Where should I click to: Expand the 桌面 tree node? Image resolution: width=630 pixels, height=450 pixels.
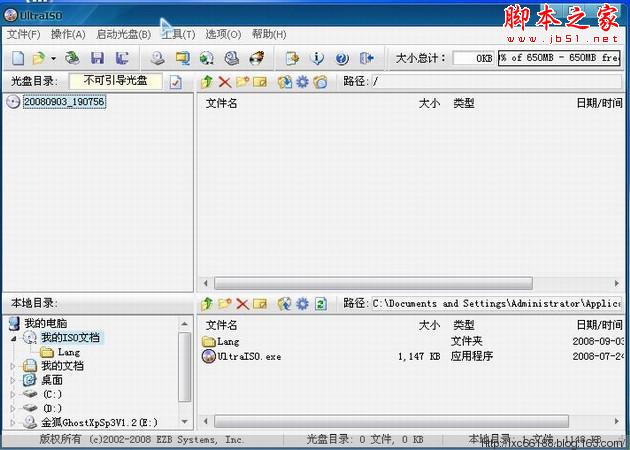click(x=13, y=380)
